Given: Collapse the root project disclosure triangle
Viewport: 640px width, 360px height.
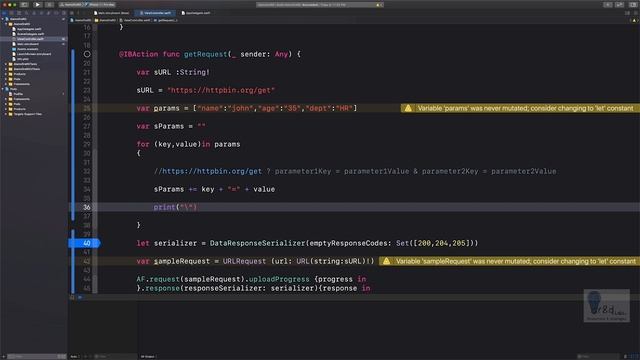Looking at the screenshot, I should (x=3, y=19).
